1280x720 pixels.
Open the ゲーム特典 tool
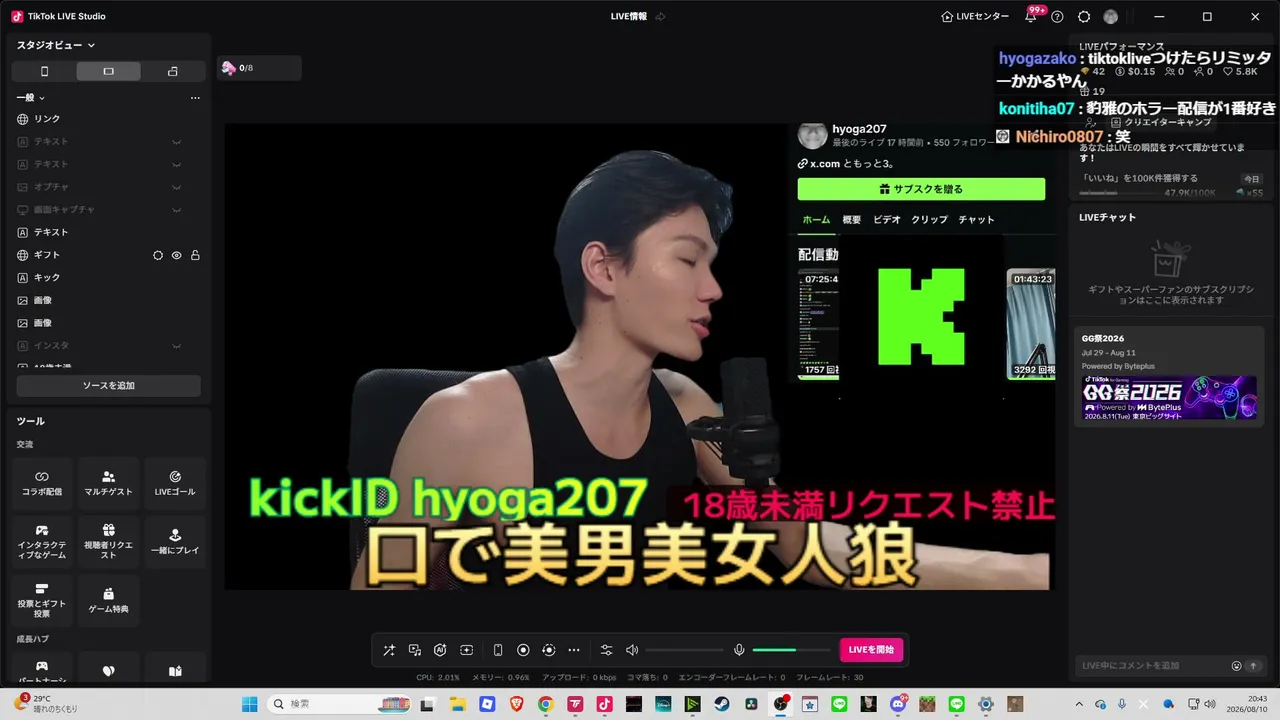(108, 600)
